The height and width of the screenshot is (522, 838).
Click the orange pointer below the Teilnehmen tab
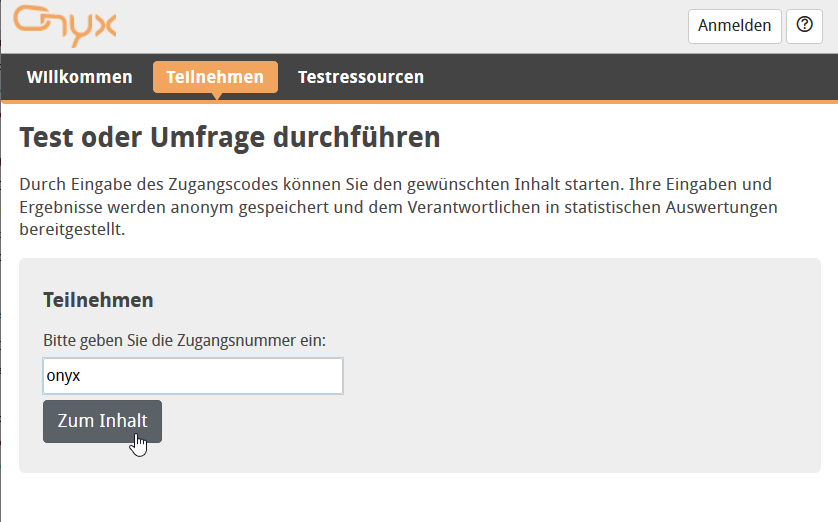coord(215,96)
